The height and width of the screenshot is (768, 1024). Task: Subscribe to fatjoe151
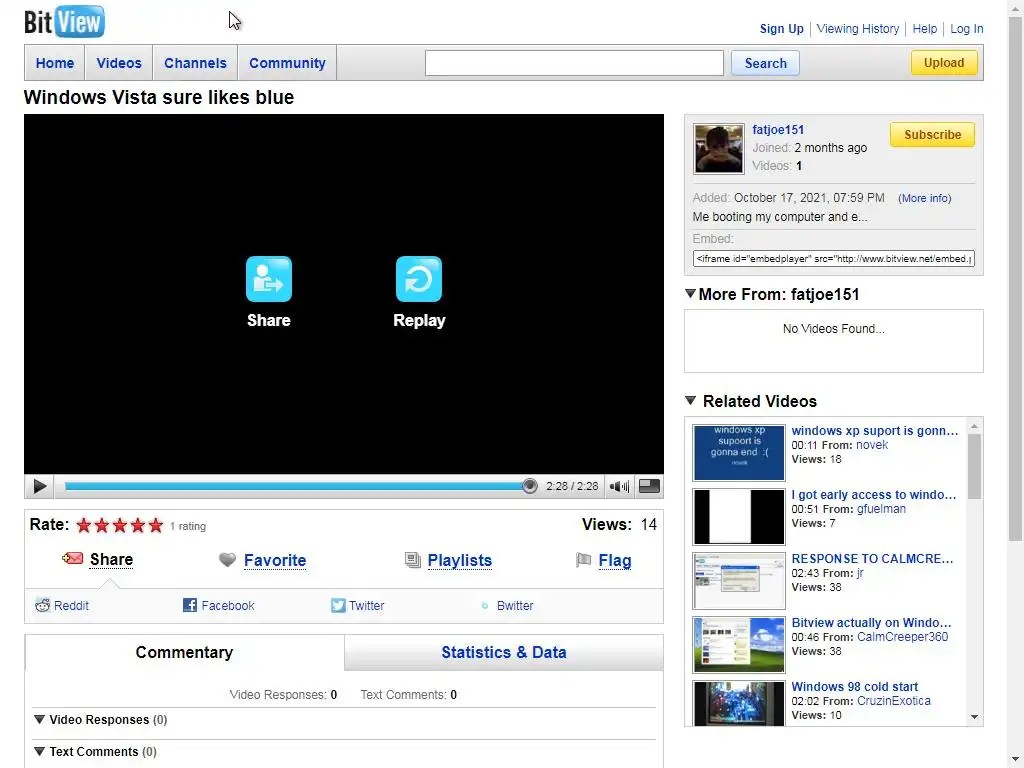tap(932, 135)
